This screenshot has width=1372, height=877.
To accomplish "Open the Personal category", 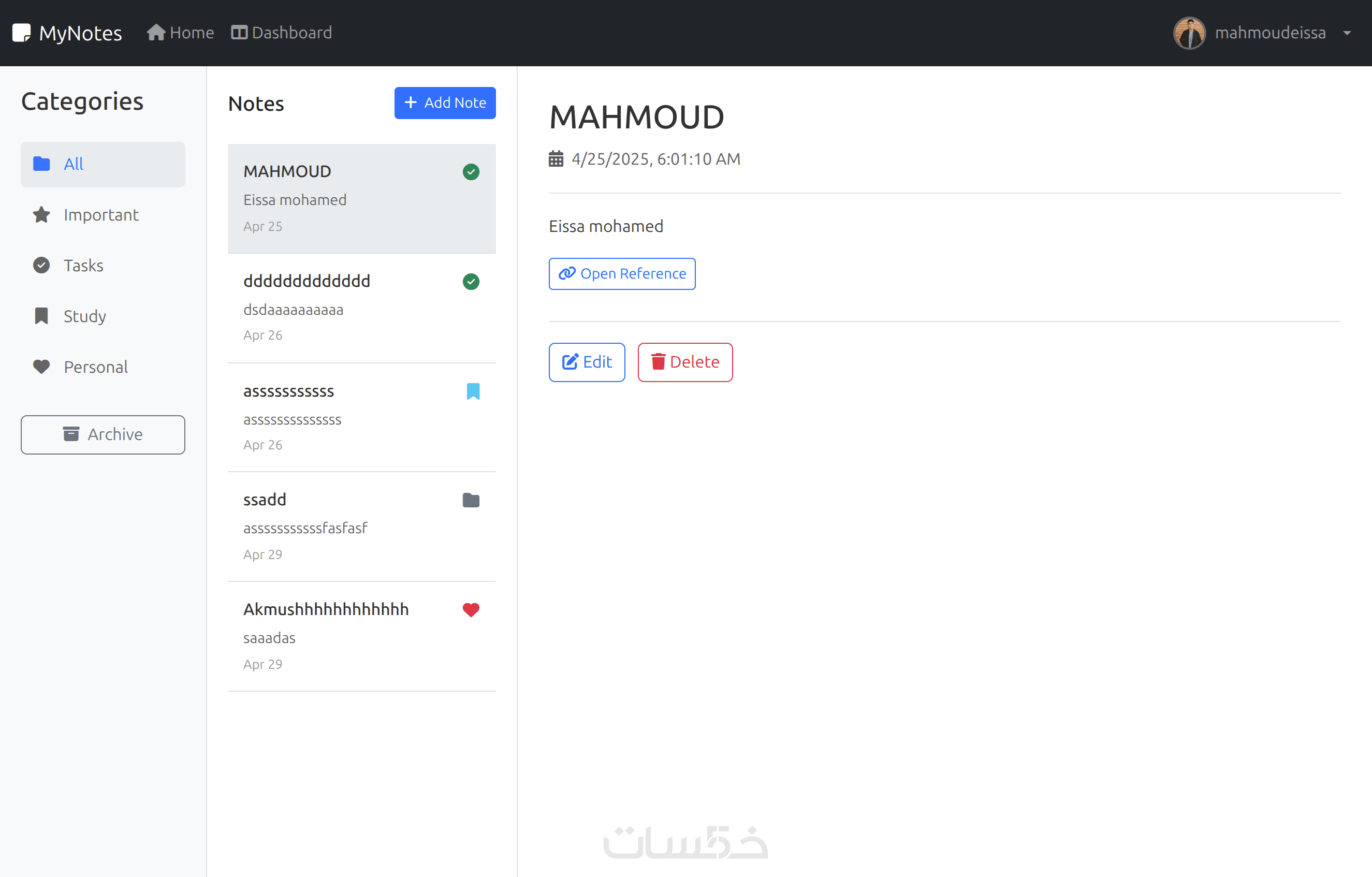I will point(95,367).
